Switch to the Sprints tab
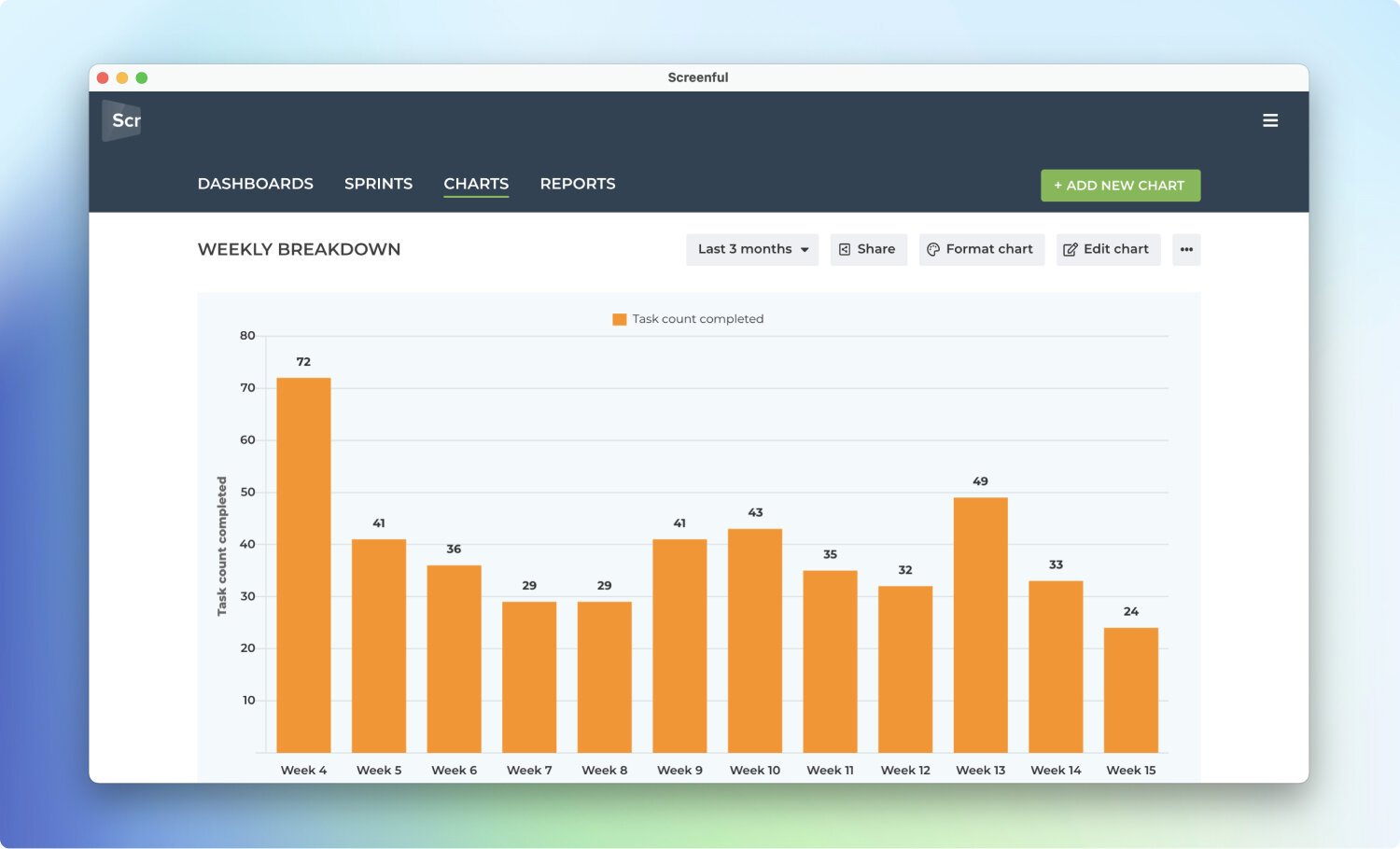1400x849 pixels. click(378, 184)
